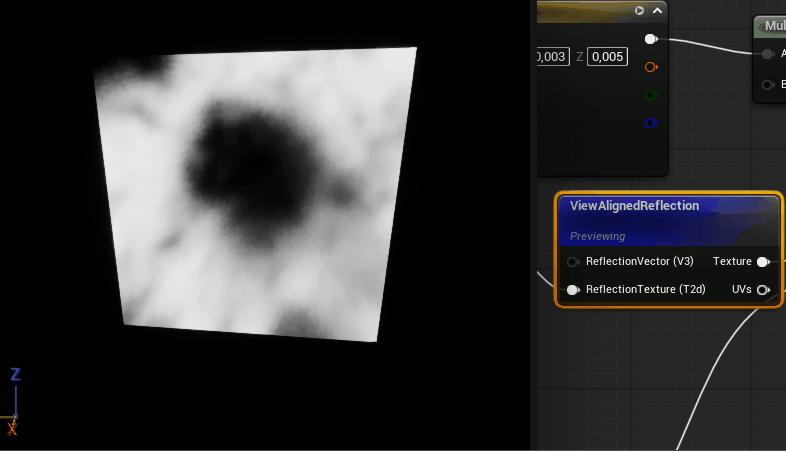Screen dimensions: 786x451
Task: Click the red channel output pin
Action: [650, 67]
